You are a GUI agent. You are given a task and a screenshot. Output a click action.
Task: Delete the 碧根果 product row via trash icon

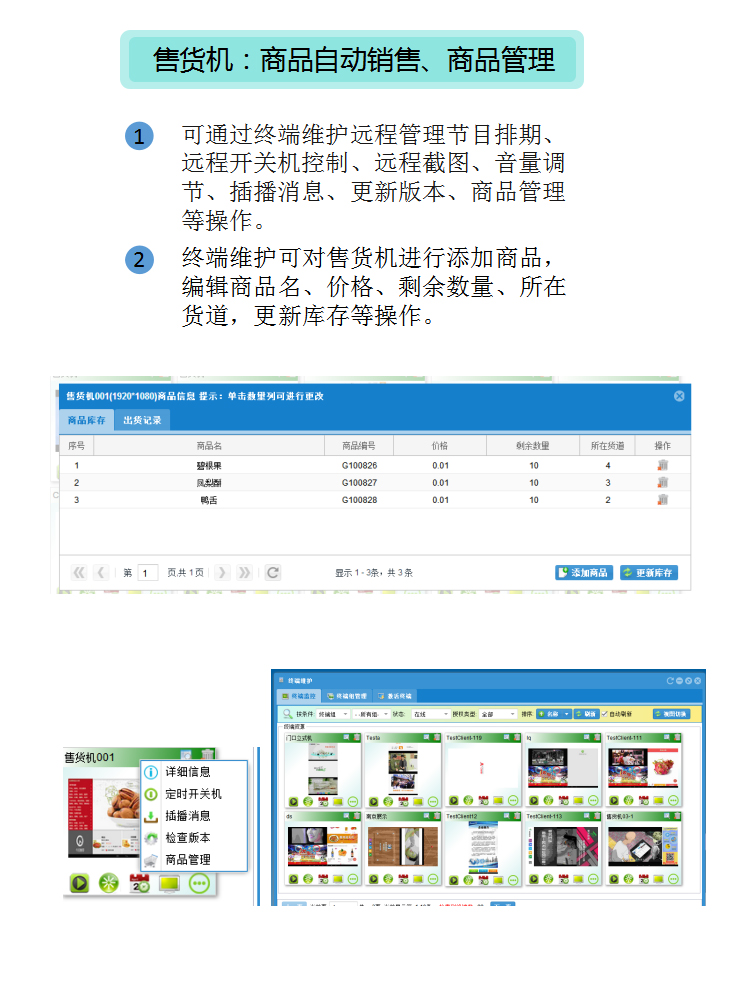[x=662, y=465]
